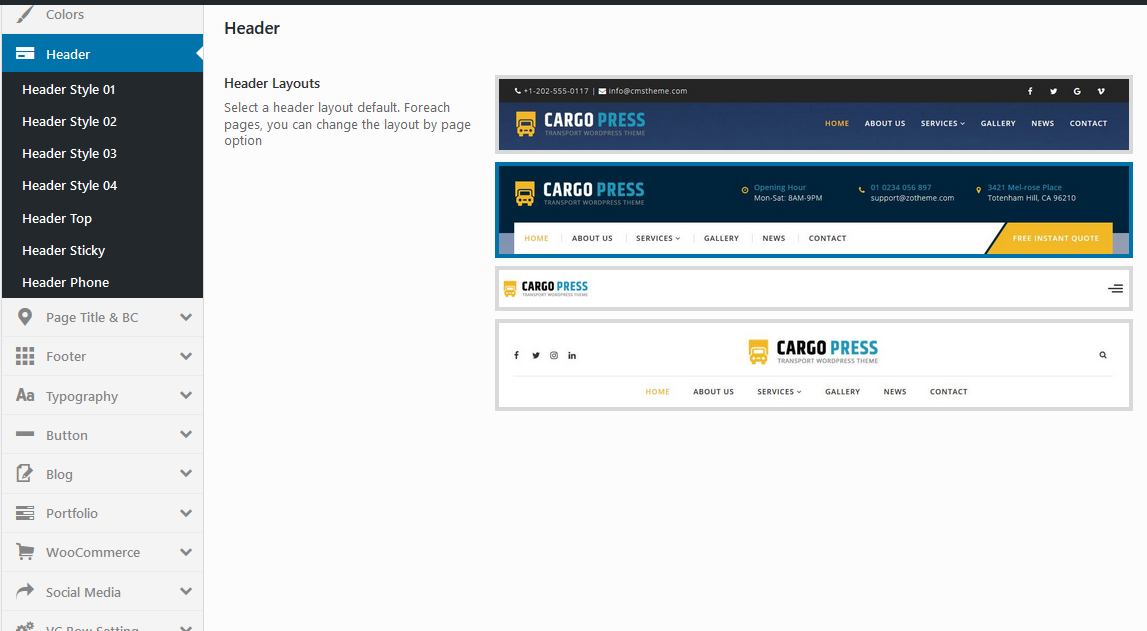The height and width of the screenshot is (631, 1147).
Task: Go to Header Phone settings
Action: 65,282
